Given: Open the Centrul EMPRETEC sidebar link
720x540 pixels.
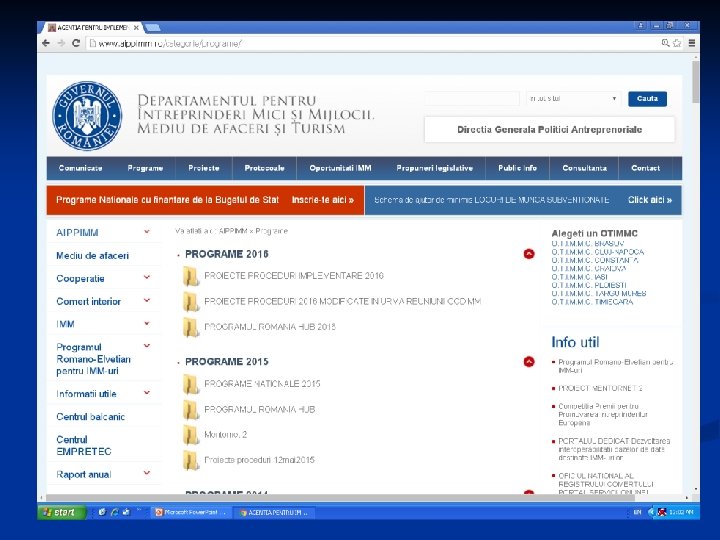Looking at the screenshot, I should (x=84, y=445).
